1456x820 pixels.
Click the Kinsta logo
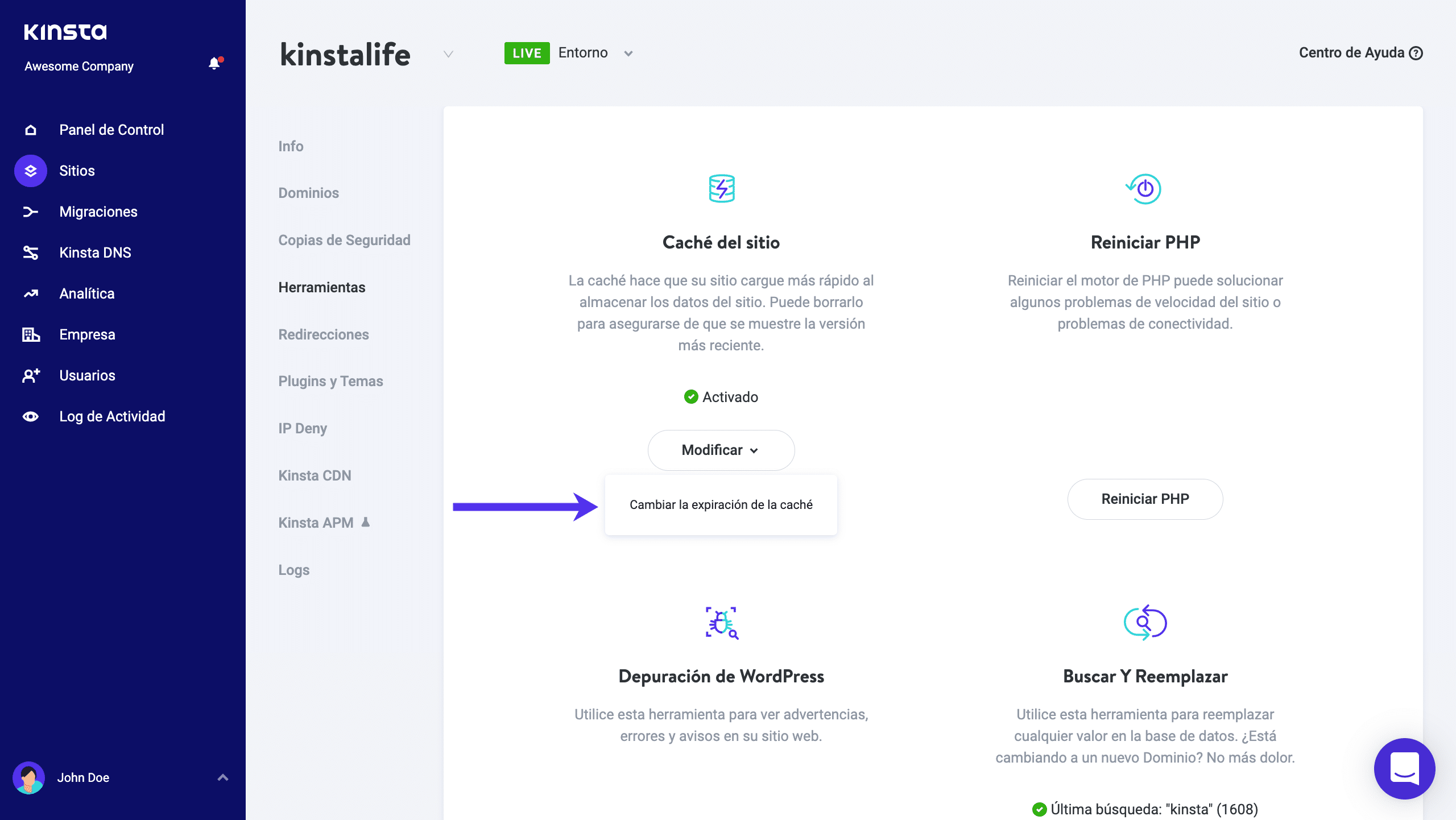coord(65,32)
